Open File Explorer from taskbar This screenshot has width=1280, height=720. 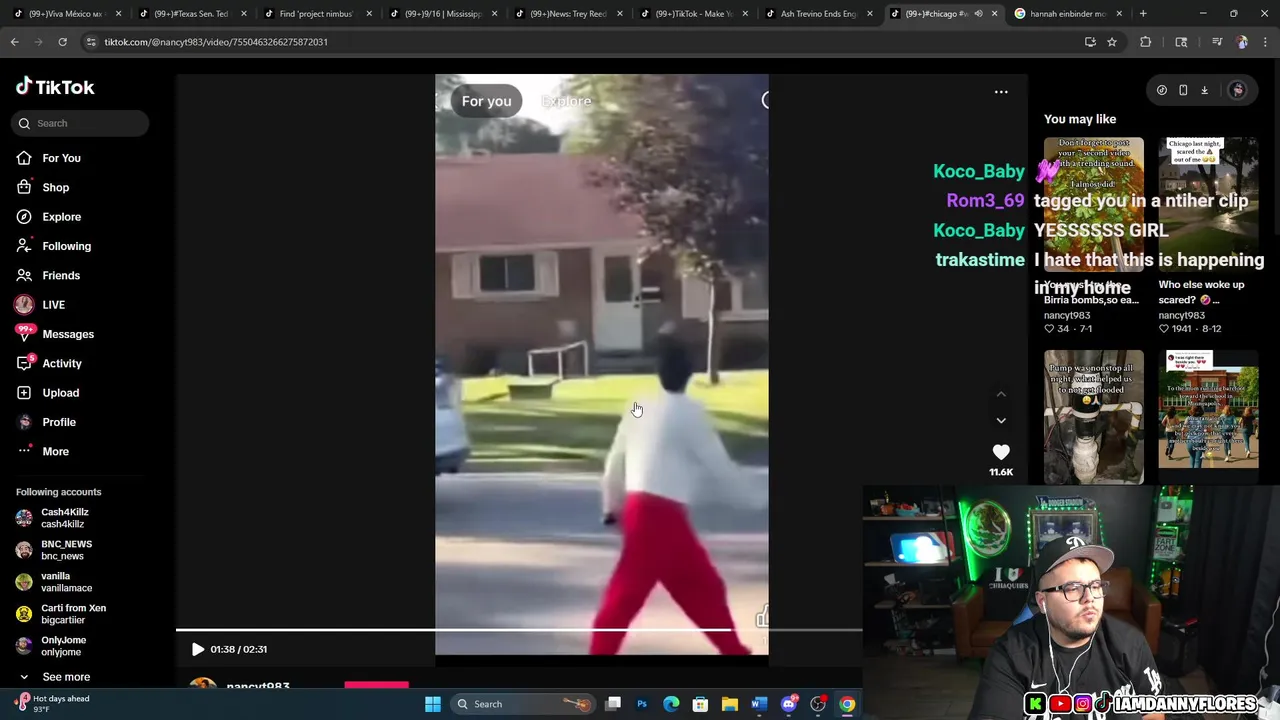point(730,704)
